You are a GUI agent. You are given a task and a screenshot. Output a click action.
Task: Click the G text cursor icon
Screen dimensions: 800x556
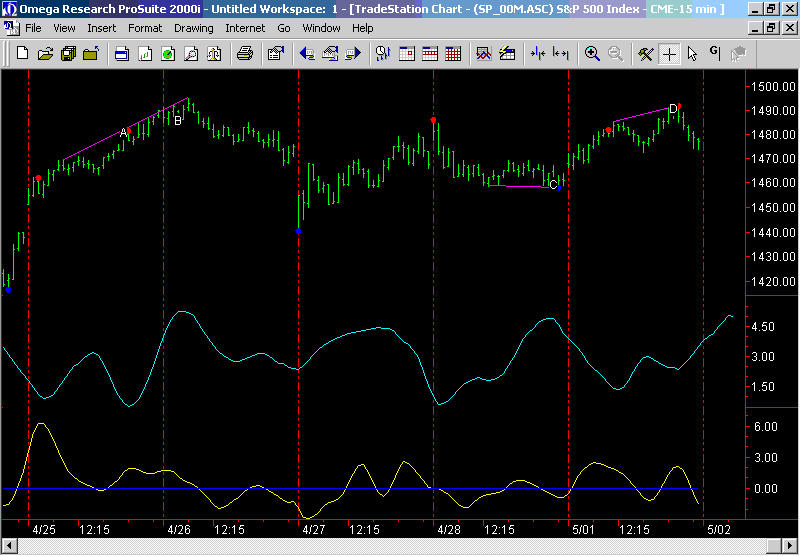715,51
